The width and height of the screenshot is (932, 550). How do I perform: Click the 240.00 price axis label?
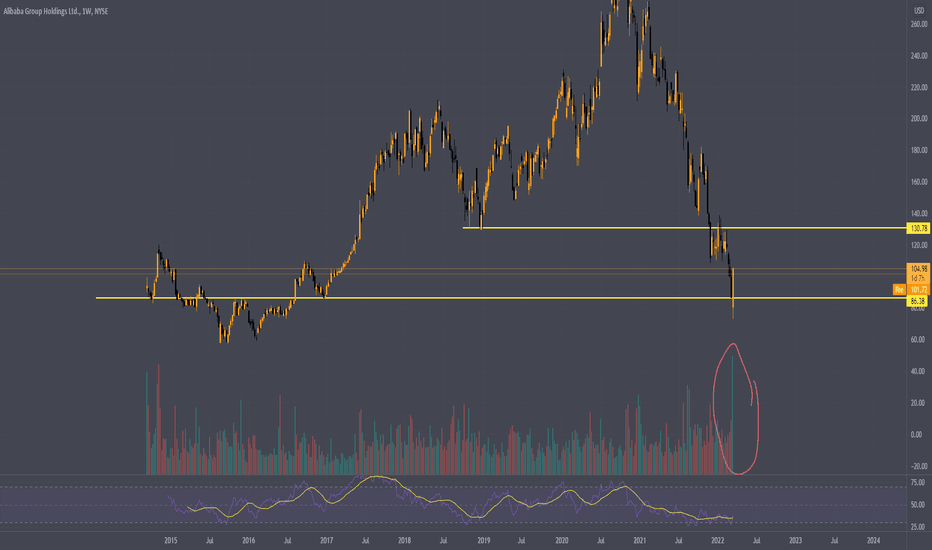(x=919, y=56)
